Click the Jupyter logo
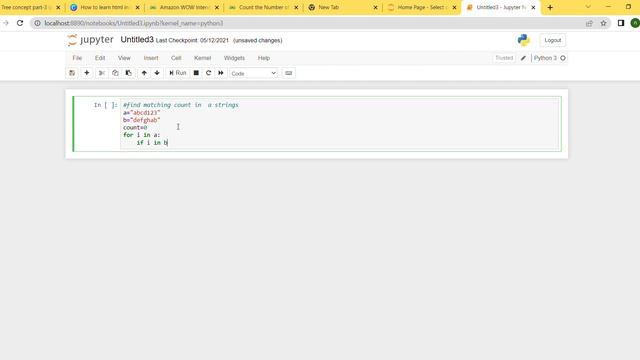The height and width of the screenshot is (360, 640). point(91,40)
